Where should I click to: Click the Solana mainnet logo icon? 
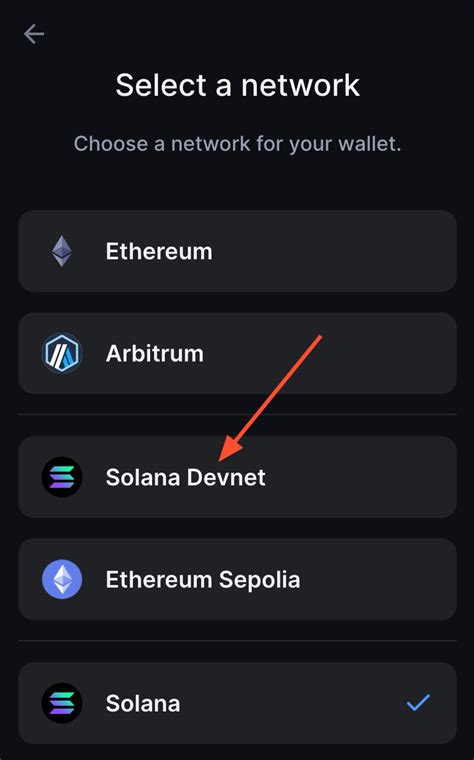(62, 703)
